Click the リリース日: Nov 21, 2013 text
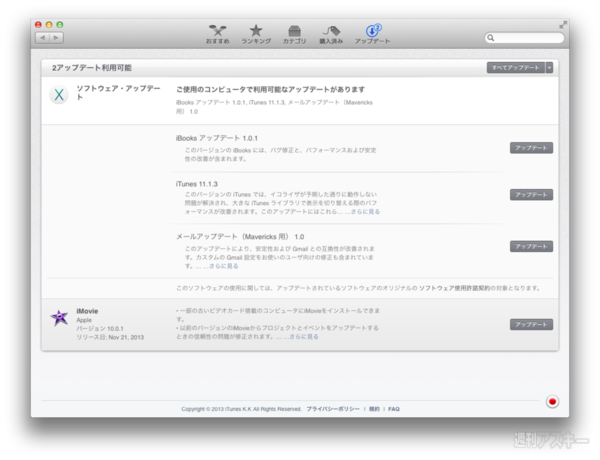This screenshot has width=600, height=460. 110,338
